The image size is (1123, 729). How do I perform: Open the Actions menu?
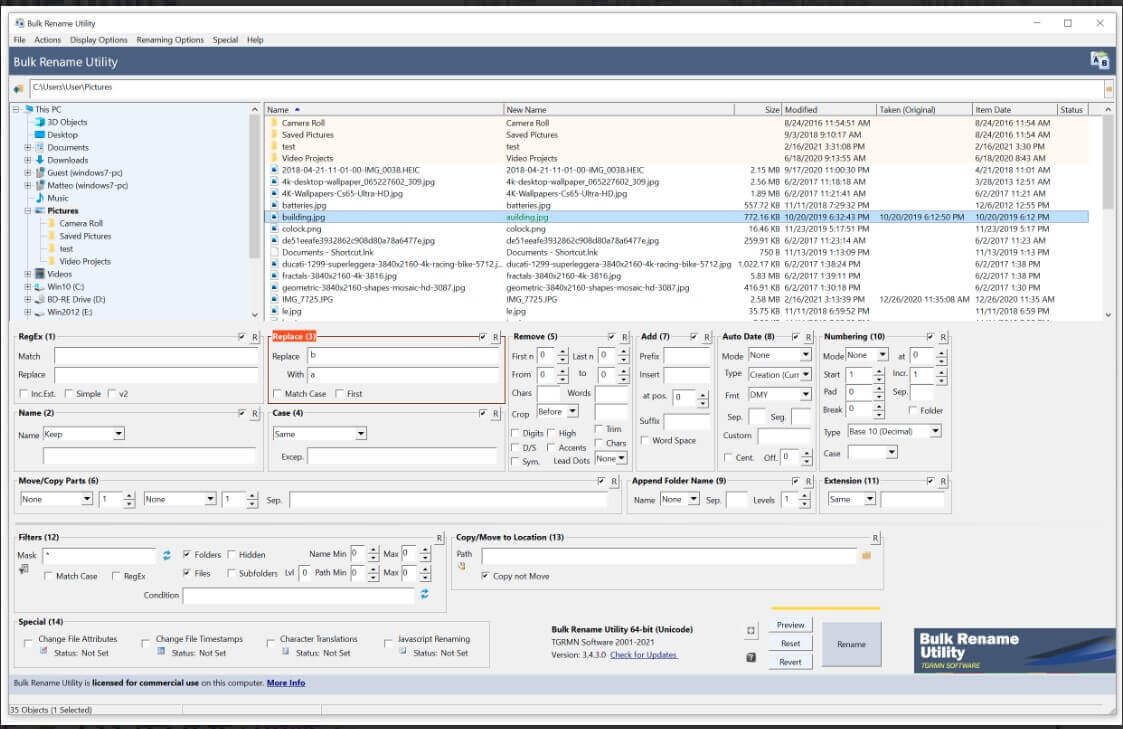pyautogui.click(x=47, y=40)
